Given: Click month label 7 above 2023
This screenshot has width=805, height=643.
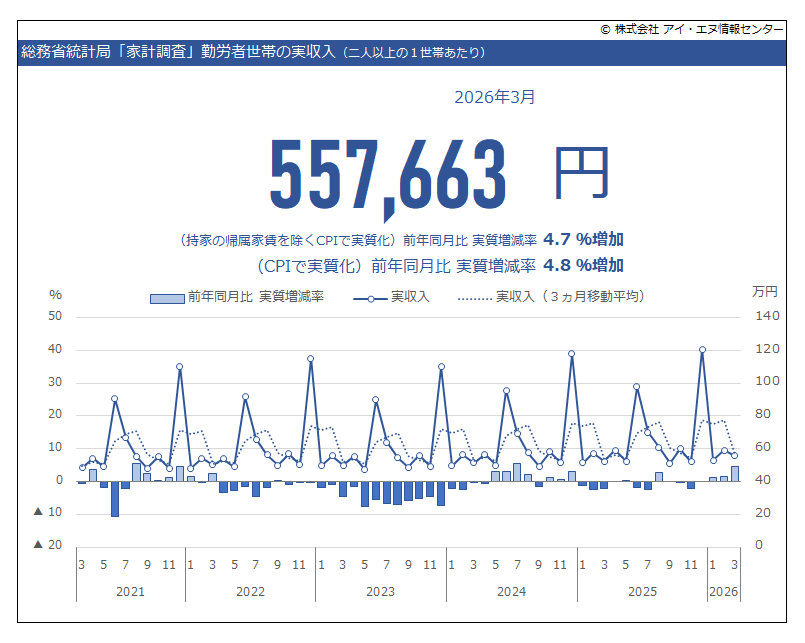Looking at the screenshot, I should [387, 565].
